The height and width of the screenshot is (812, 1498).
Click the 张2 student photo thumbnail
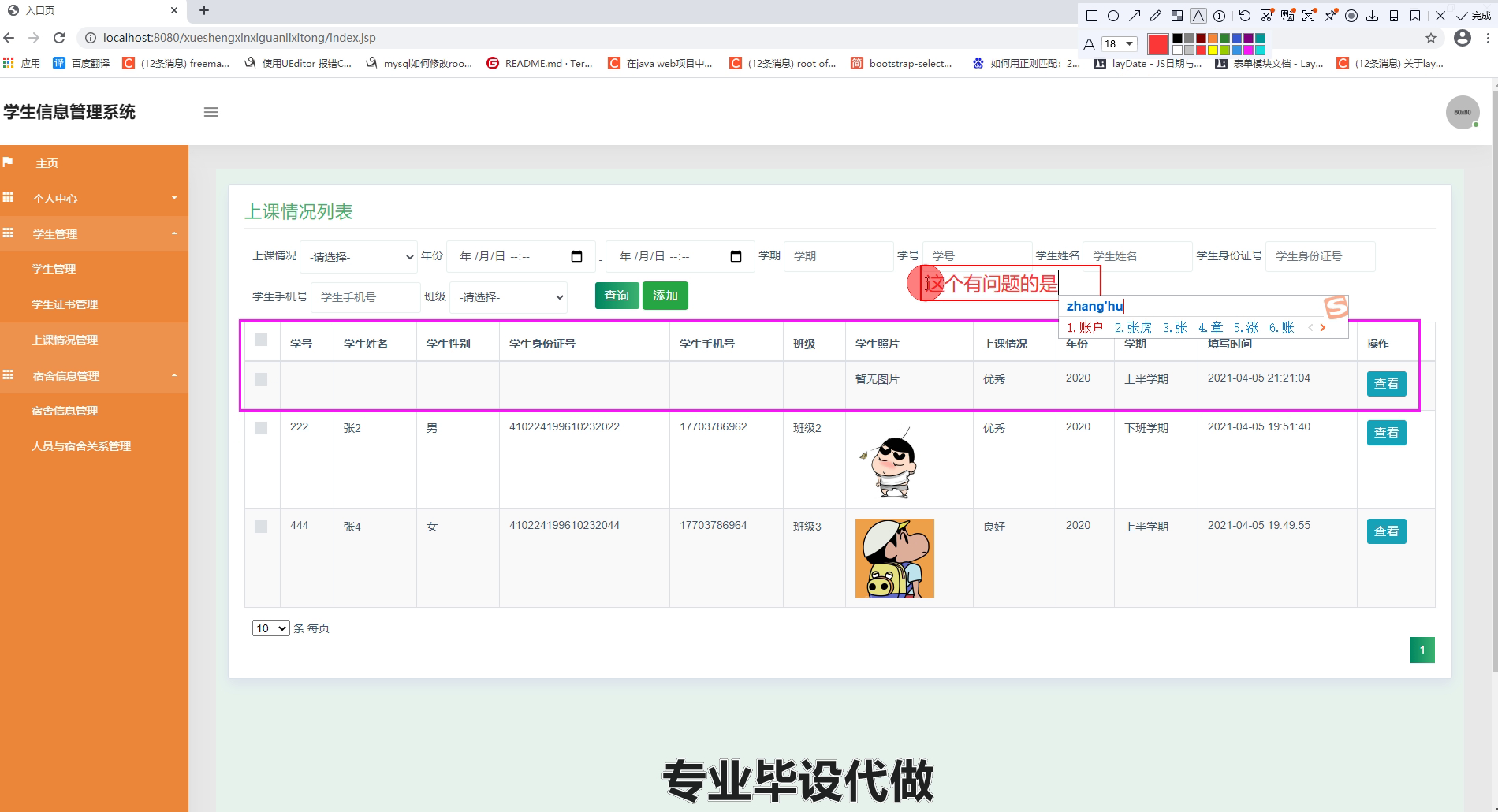coord(893,463)
